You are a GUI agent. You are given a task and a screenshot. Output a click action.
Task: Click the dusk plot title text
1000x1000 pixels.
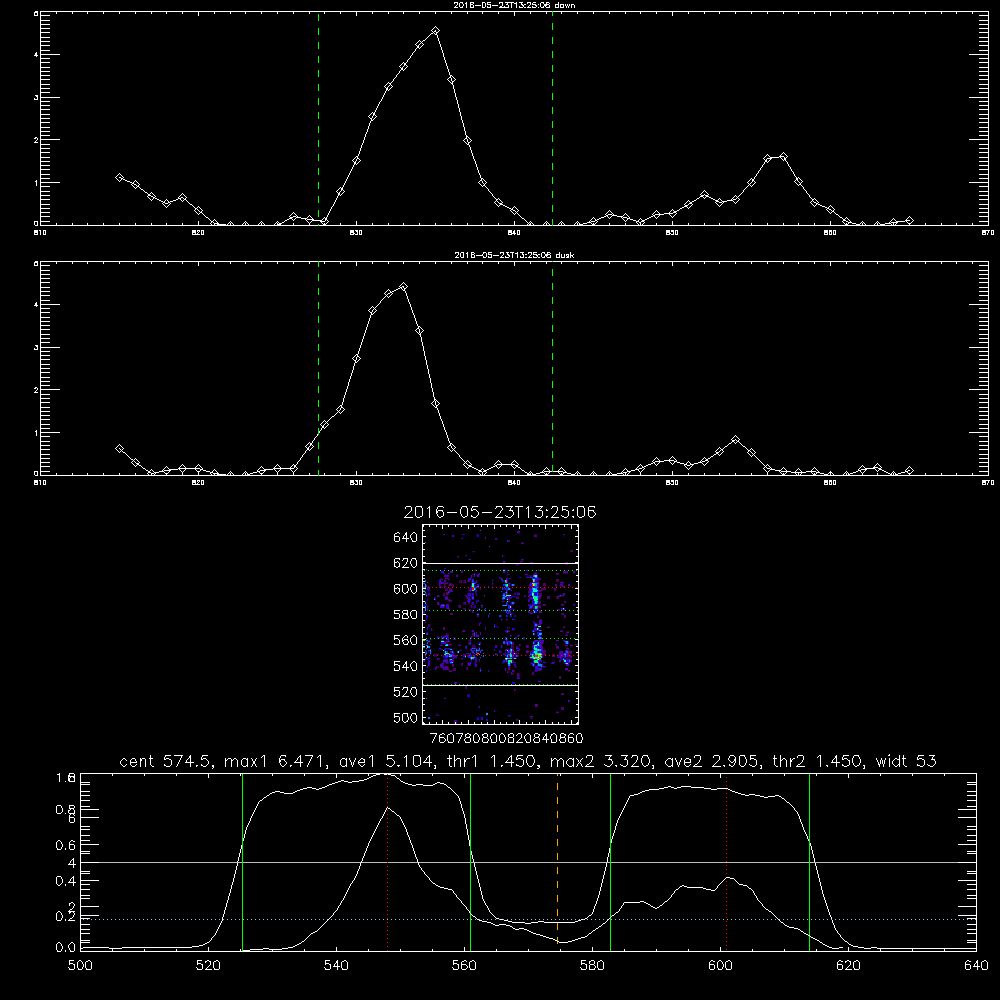(514, 255)
